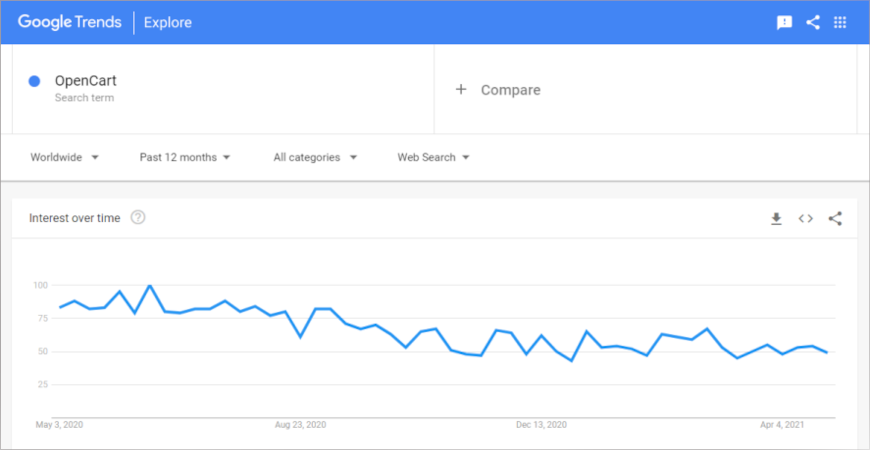The image size is (870, 450).
Task: Click the Google Trends logo
Action: [x=70, y=22]
